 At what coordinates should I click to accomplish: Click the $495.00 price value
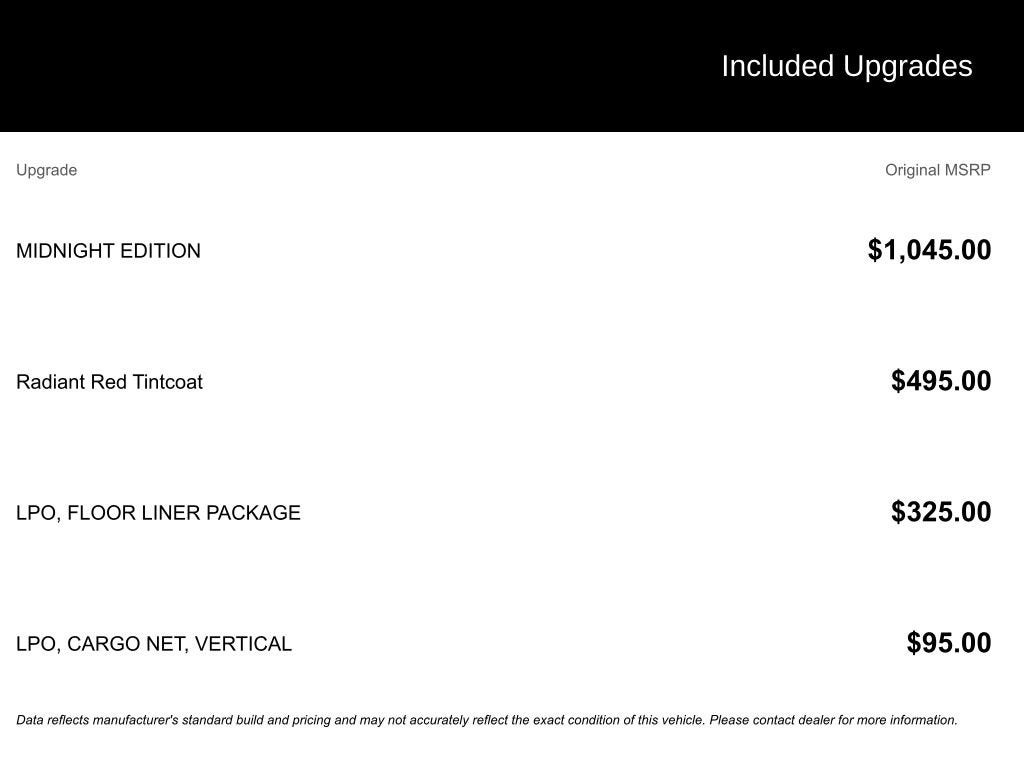(940, 381)
